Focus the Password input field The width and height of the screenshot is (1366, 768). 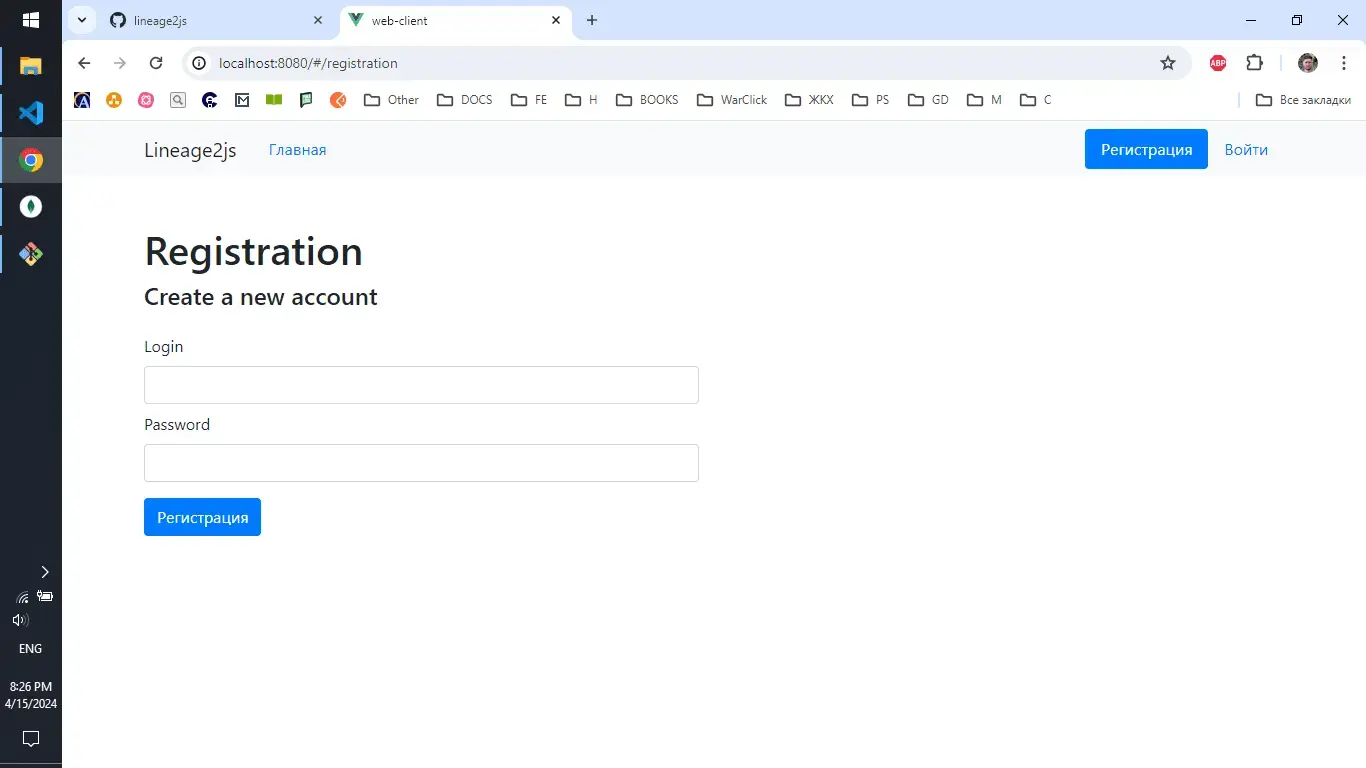coord(421,463)
